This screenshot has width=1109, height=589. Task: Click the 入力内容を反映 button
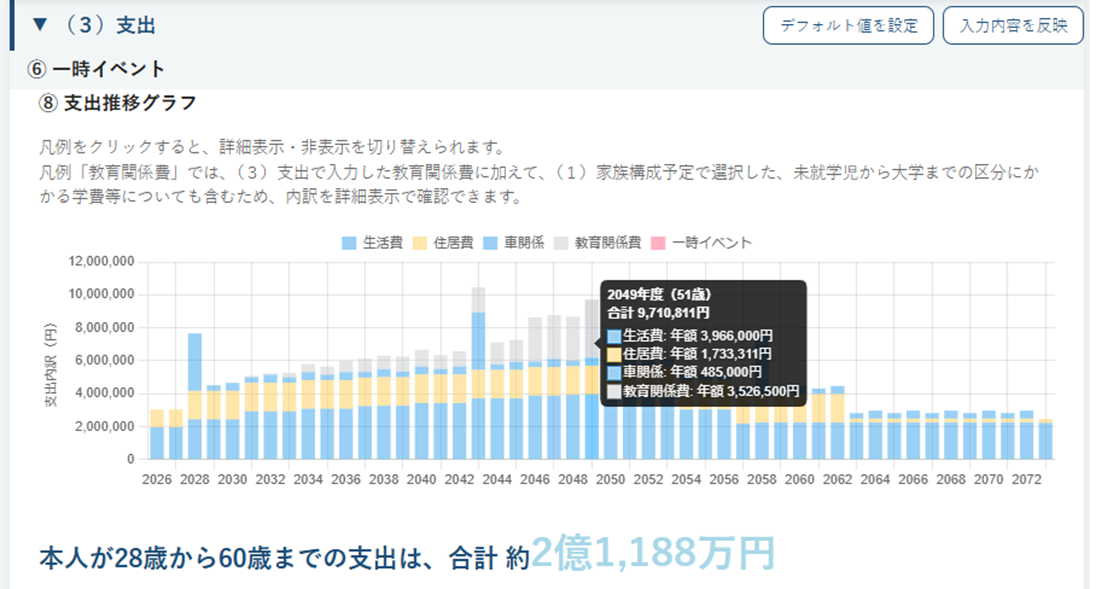(1013, 25)
